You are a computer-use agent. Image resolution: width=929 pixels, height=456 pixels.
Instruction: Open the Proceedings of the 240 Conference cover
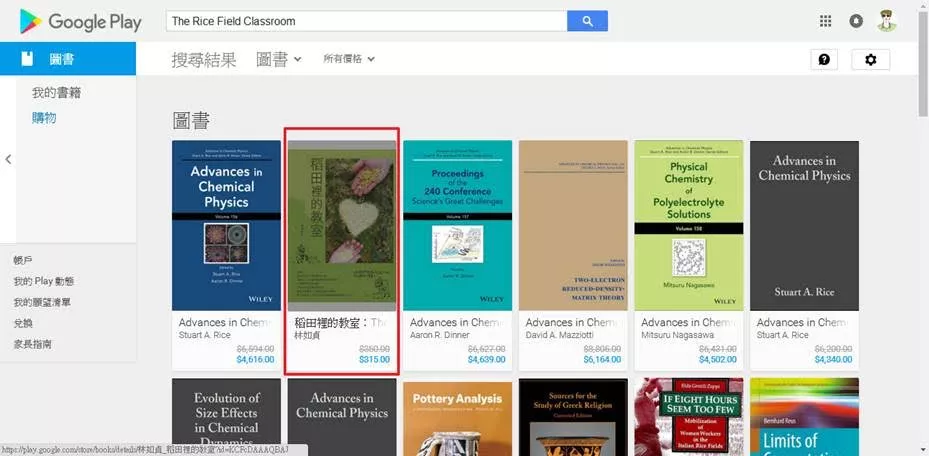click(x=457, y=226)
